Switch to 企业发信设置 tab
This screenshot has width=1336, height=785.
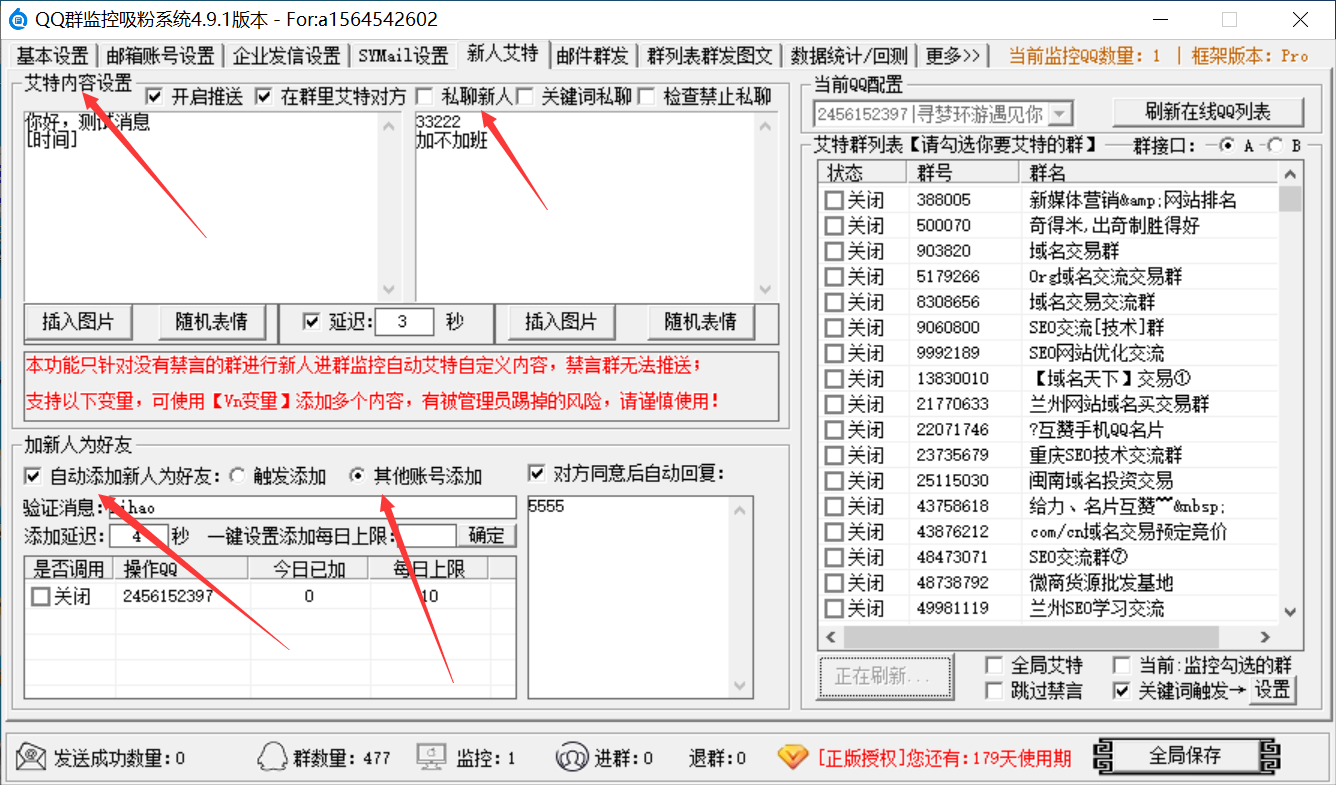(x=286, y=56)
